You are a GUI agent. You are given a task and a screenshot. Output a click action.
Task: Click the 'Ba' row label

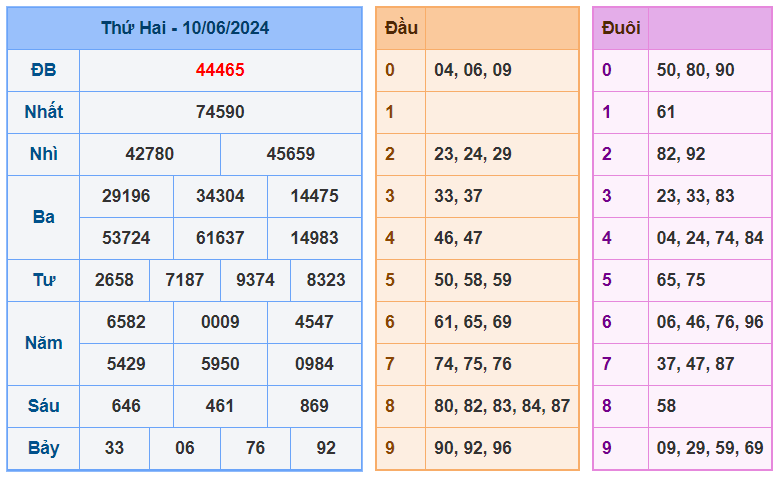pos(43,217)
